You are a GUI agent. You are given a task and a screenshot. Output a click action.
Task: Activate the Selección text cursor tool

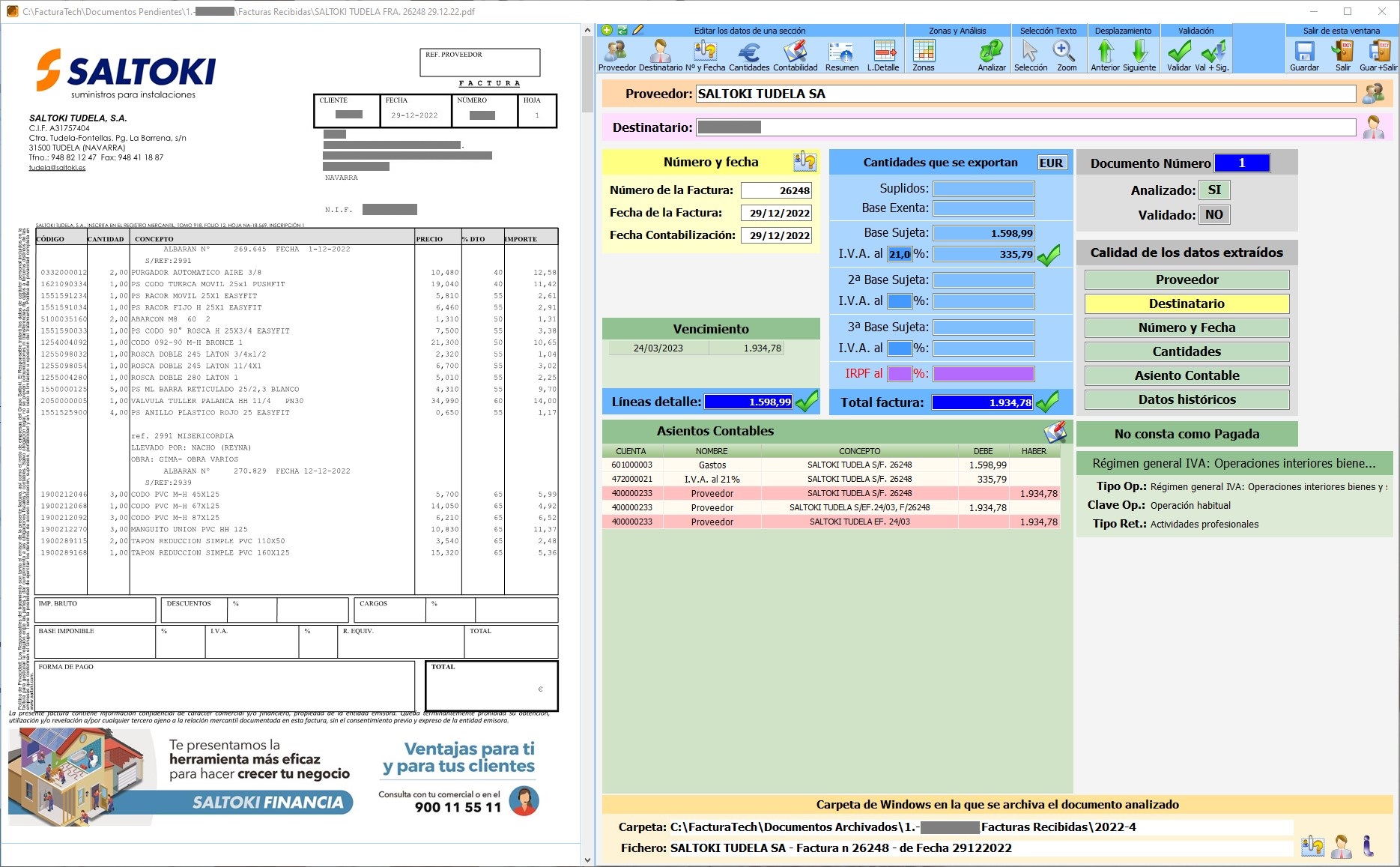[1031, 55]
